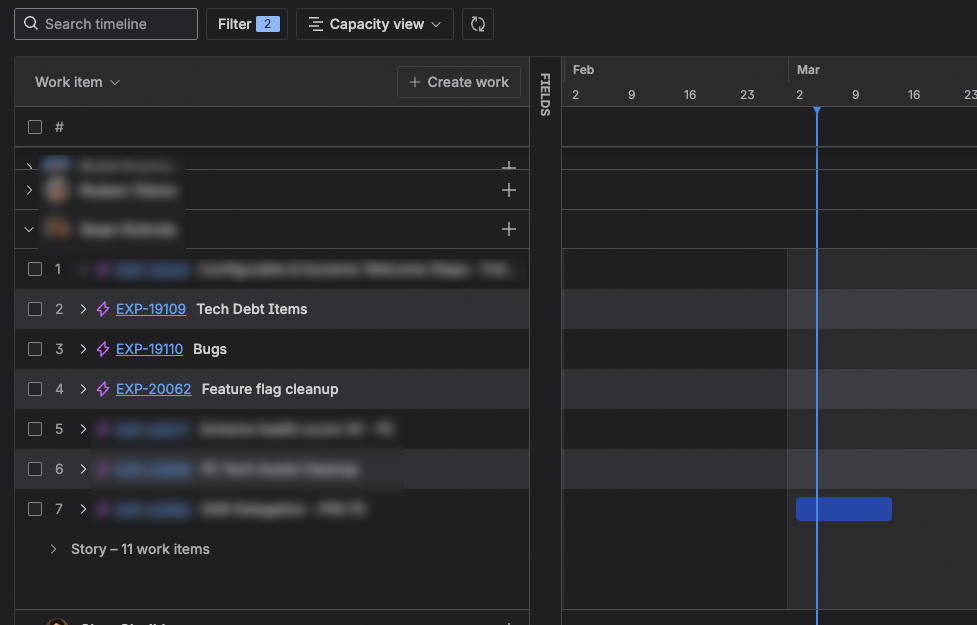This screenshot has height=625, width=977.
Task: Tick the select-all checkbox beside the # header
Action: click(x=35, y=127)
